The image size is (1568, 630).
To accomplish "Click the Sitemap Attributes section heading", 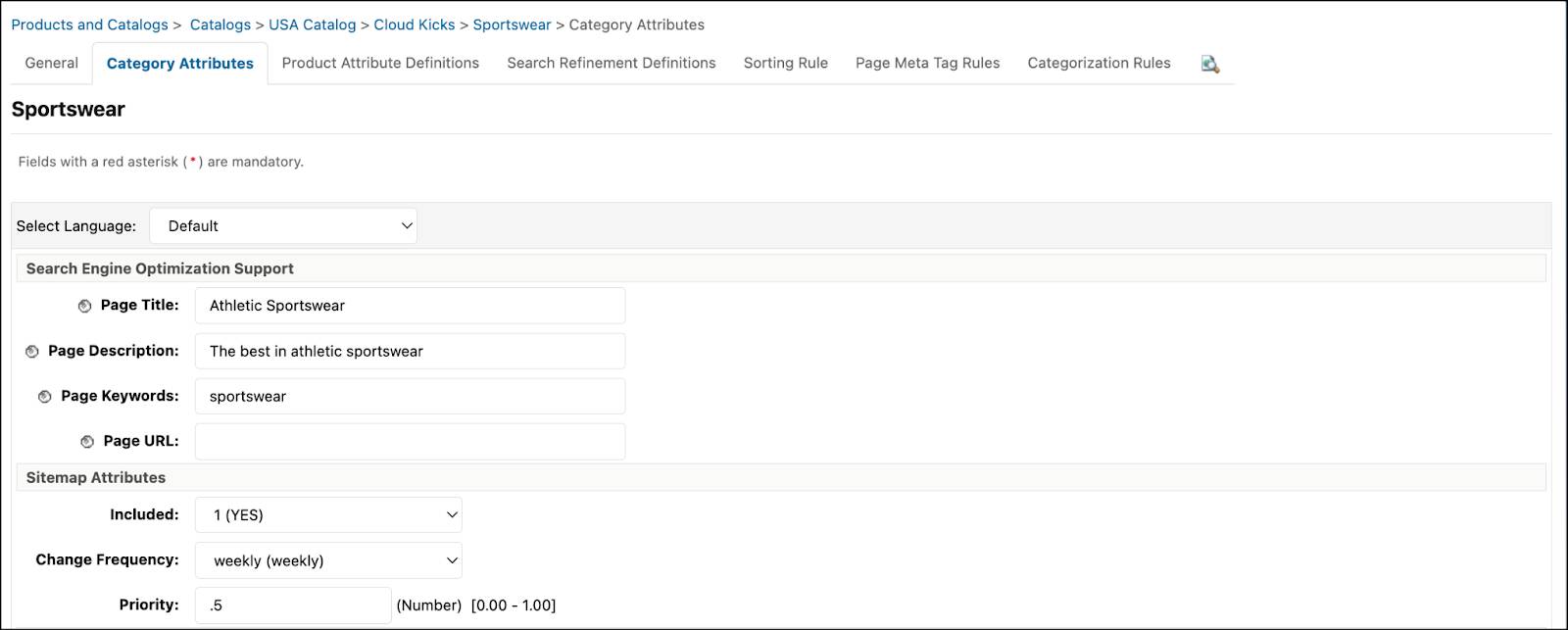I will tap(96, 478).
